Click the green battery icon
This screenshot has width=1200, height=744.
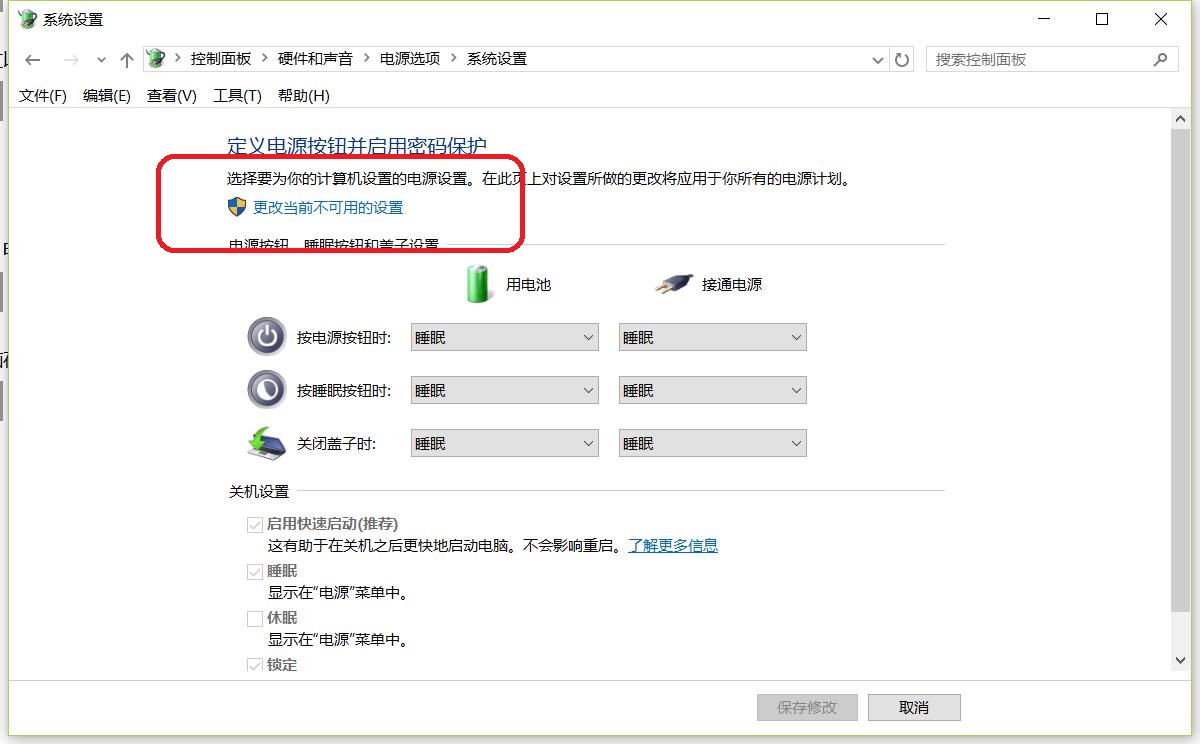pyautogui.click(x=479, y=283)
